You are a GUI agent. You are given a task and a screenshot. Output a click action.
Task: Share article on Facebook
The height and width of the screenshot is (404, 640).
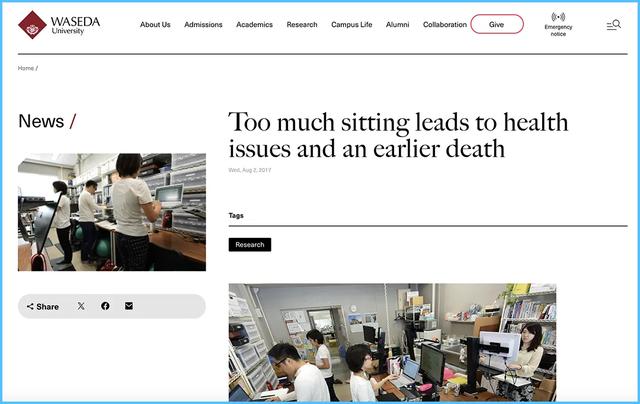[x=105, y=306]
